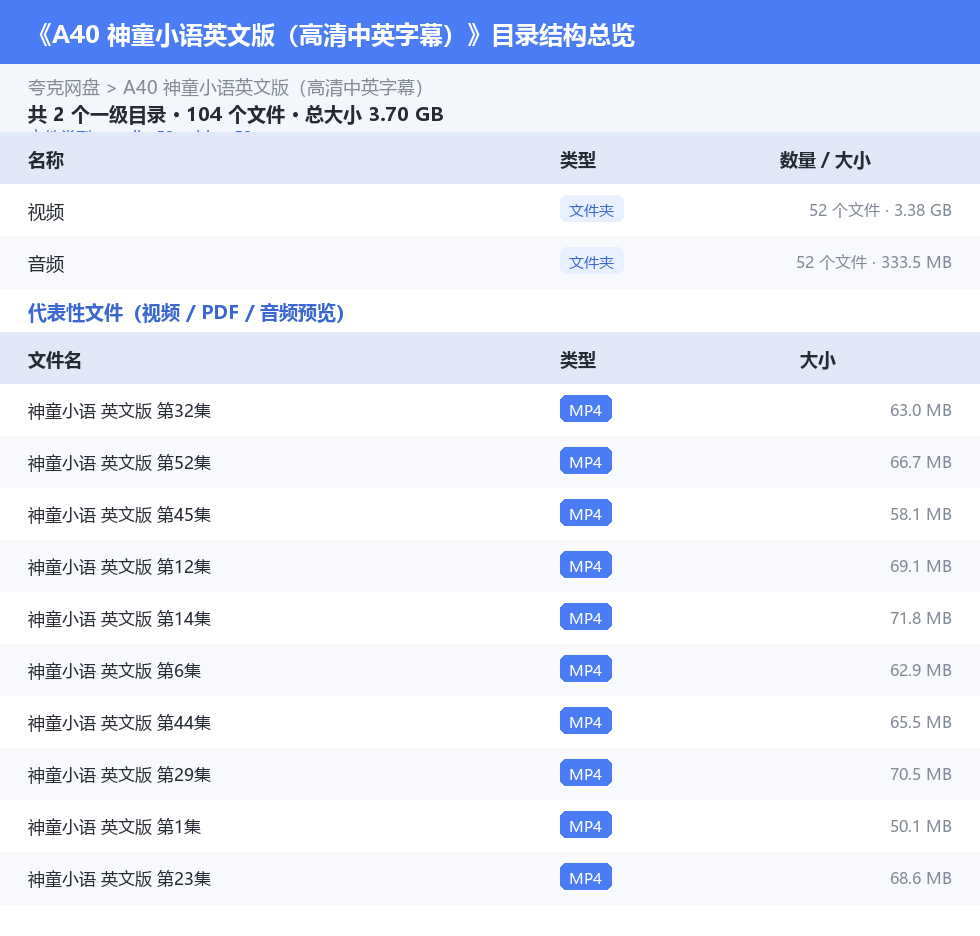Click the 文件名 column header
This screenshot has height=936, width=980.
click(x=54, y=360)
